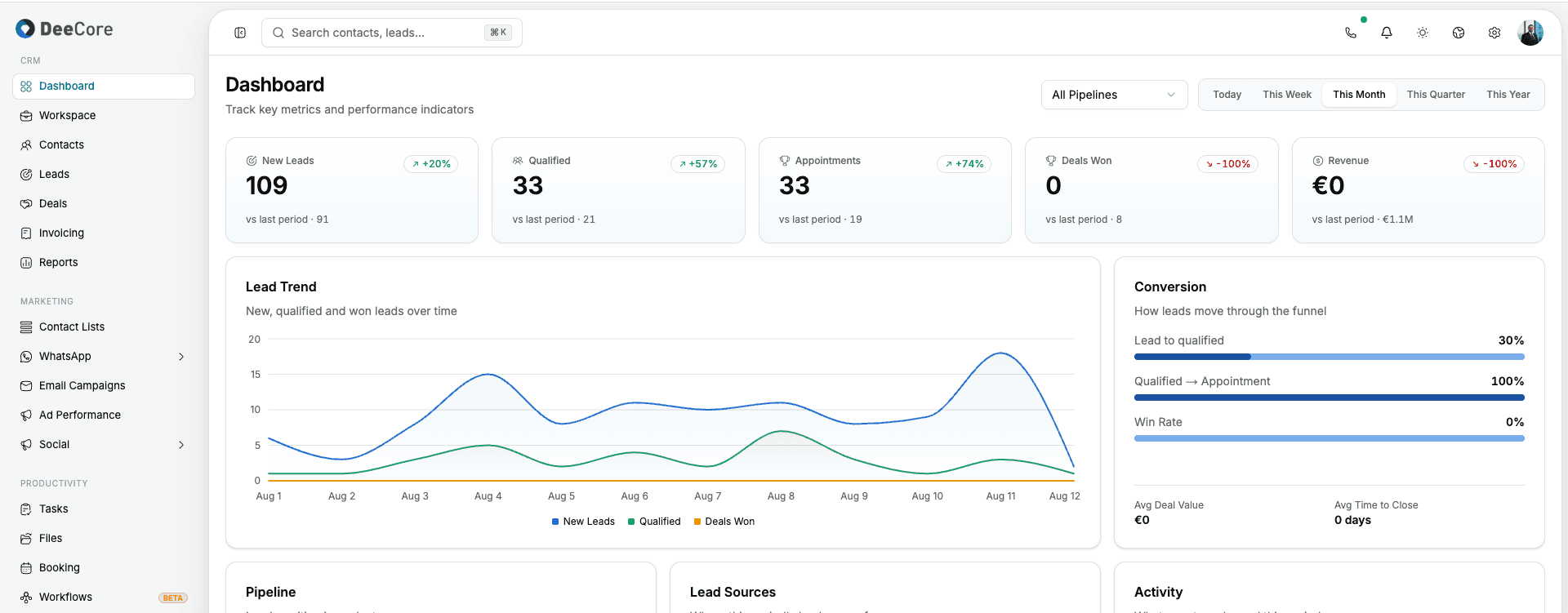This screenshot has height=613, width=1568.
Task: Toggle the sidebar collapse icon
Action: click(240, 33)
